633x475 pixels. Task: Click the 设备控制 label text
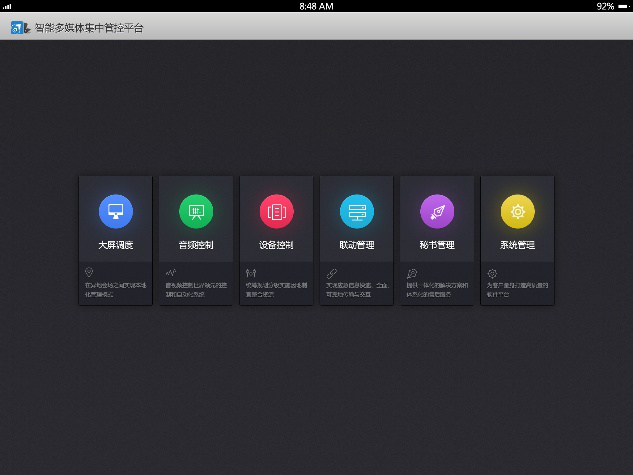[x=276, y=245]
